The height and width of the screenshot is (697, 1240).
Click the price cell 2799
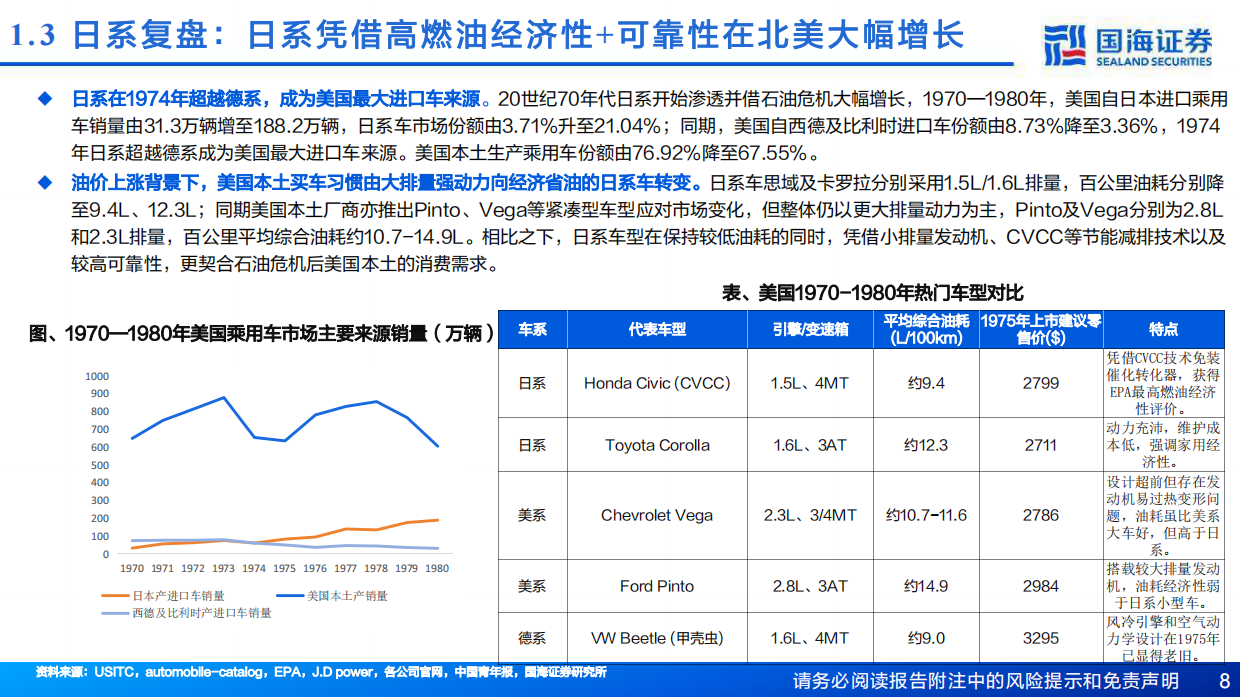tap(1040, 383)
